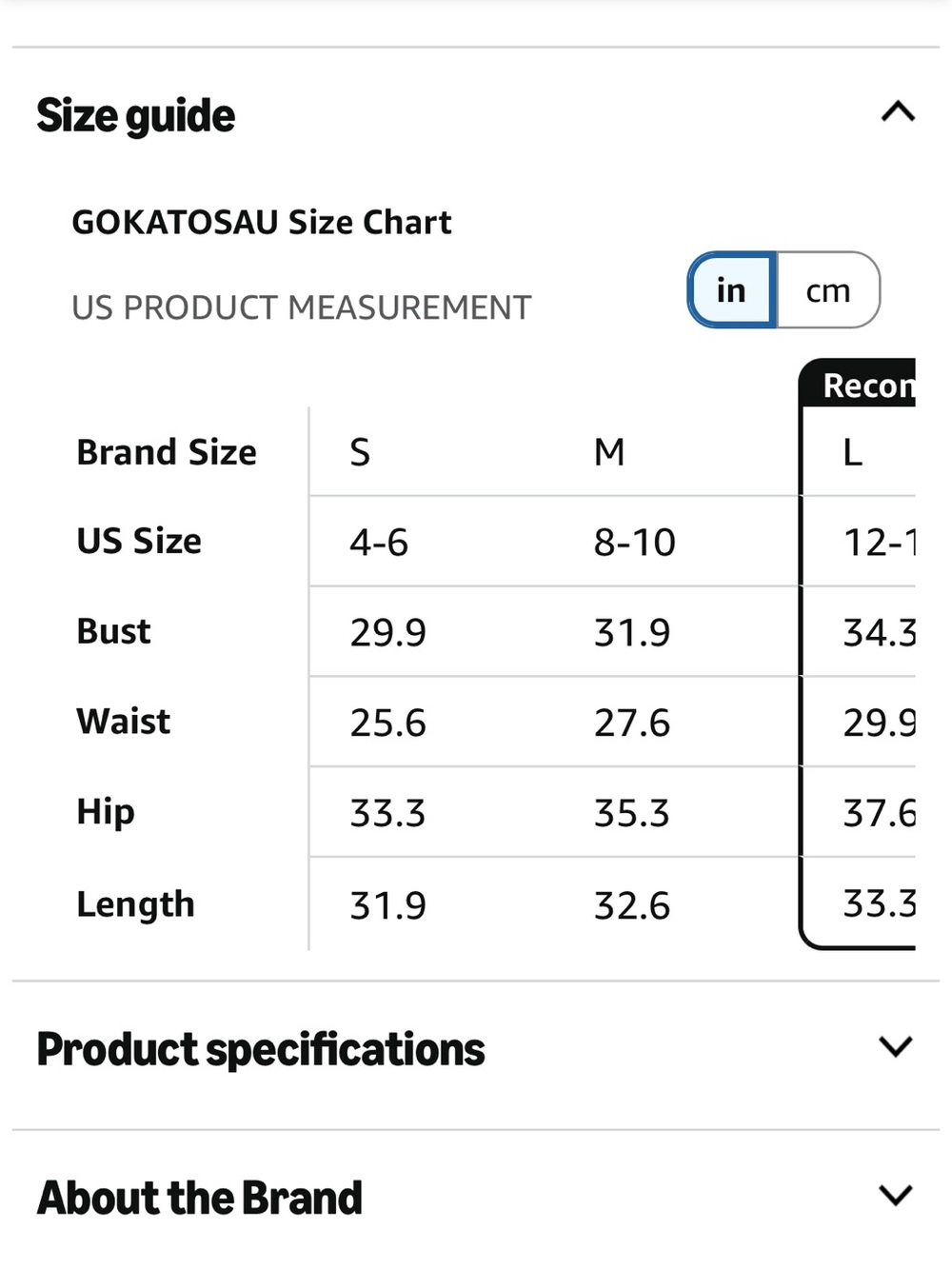
Task: Click the Size guide heading
Action: (x=136, y=116)
